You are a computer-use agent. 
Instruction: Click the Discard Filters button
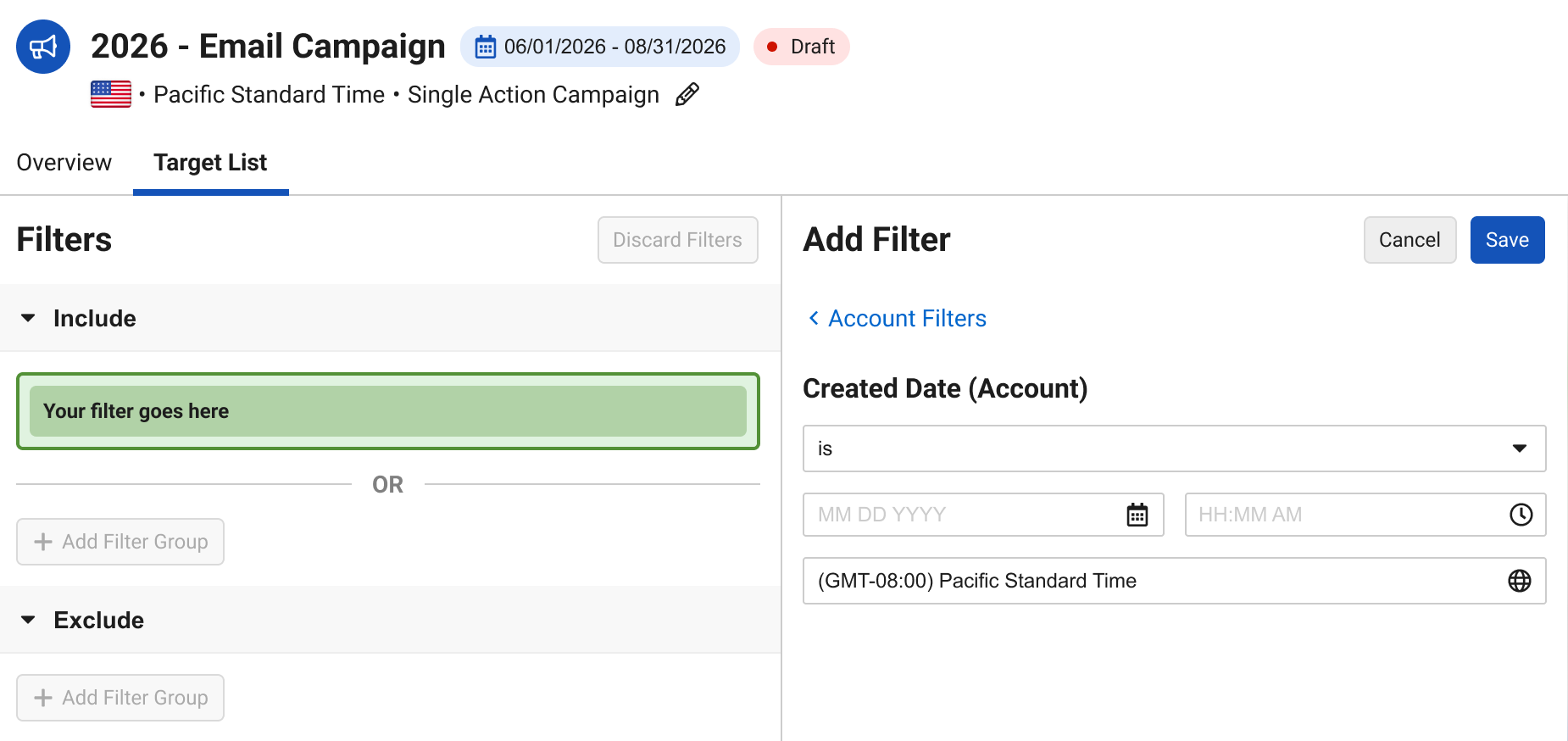click(677, 240)
